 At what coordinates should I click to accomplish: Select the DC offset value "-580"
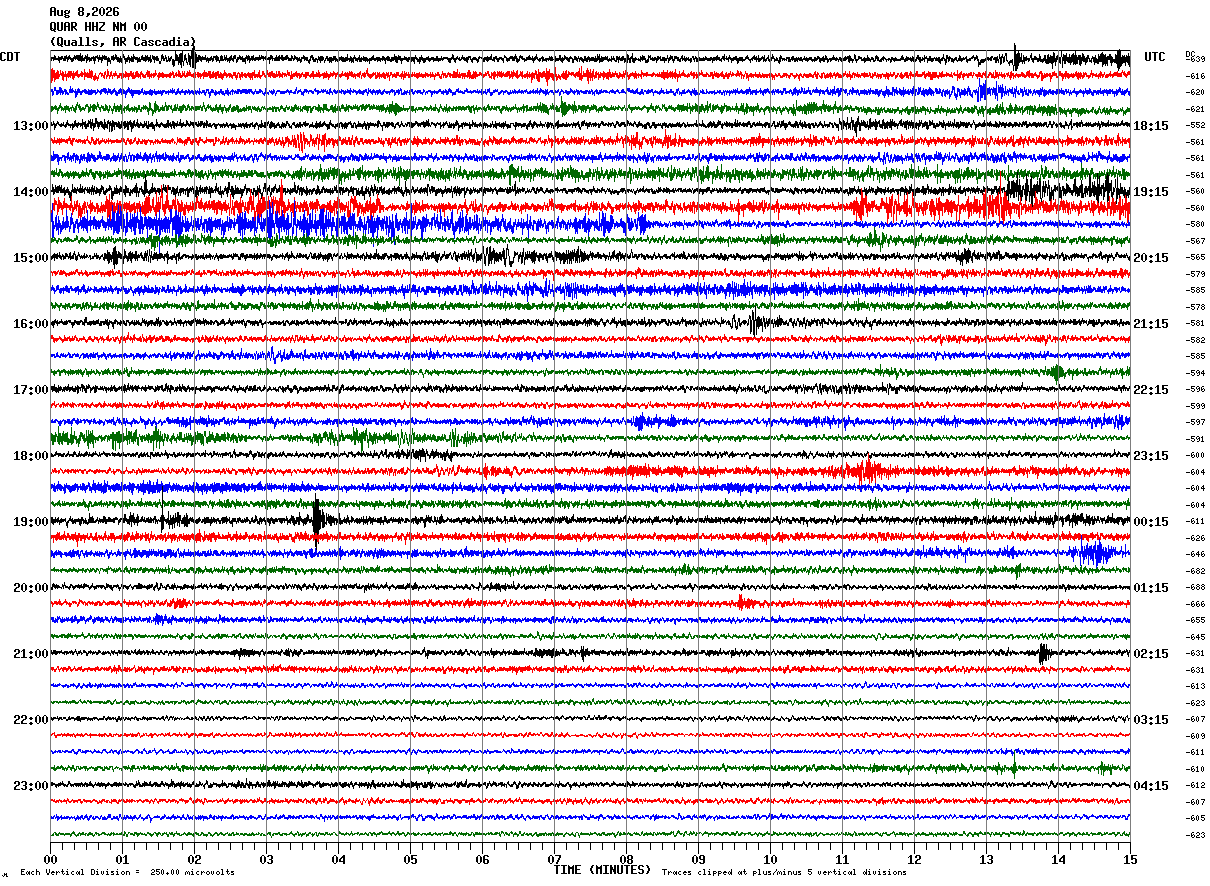point(1195,224)
